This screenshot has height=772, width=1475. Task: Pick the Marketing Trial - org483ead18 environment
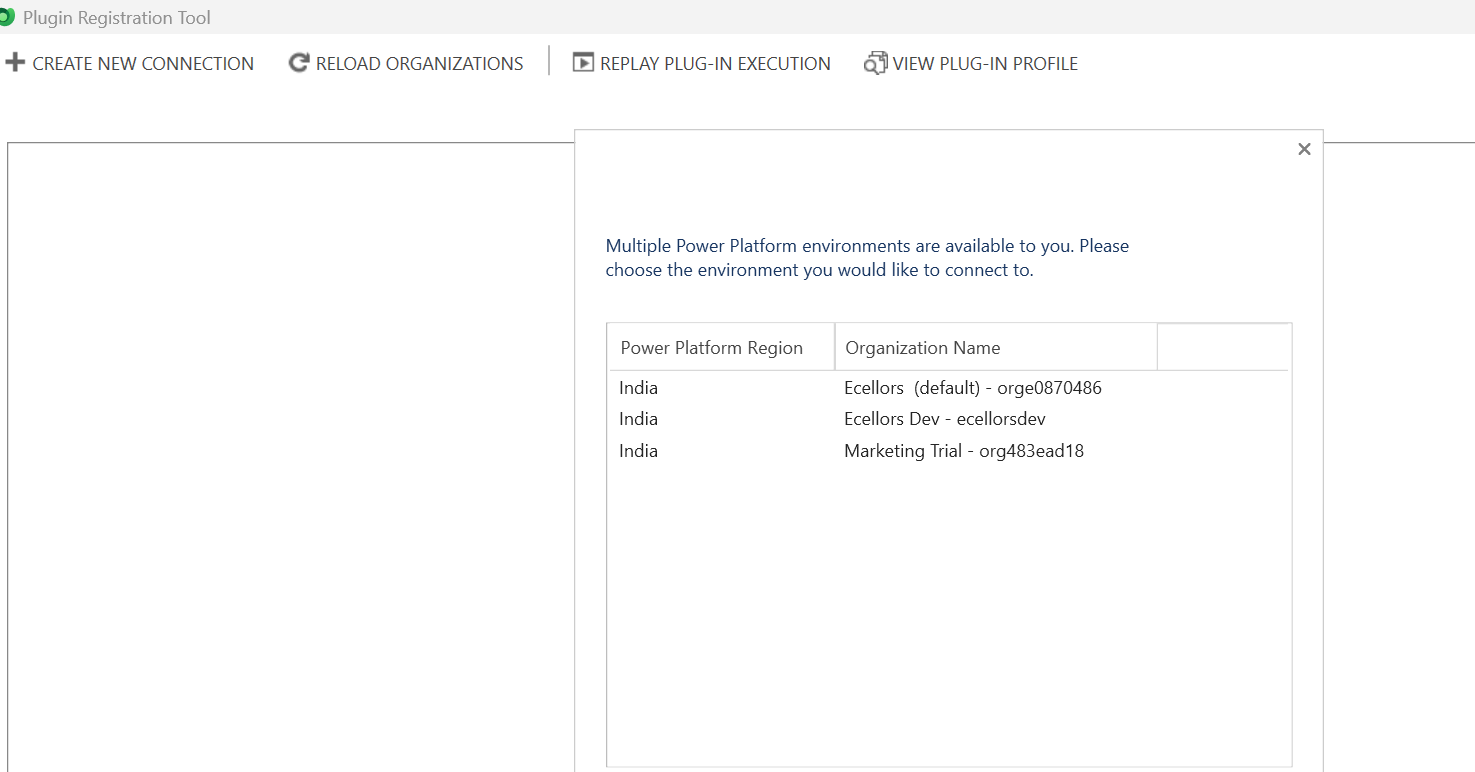click(963, 451)
